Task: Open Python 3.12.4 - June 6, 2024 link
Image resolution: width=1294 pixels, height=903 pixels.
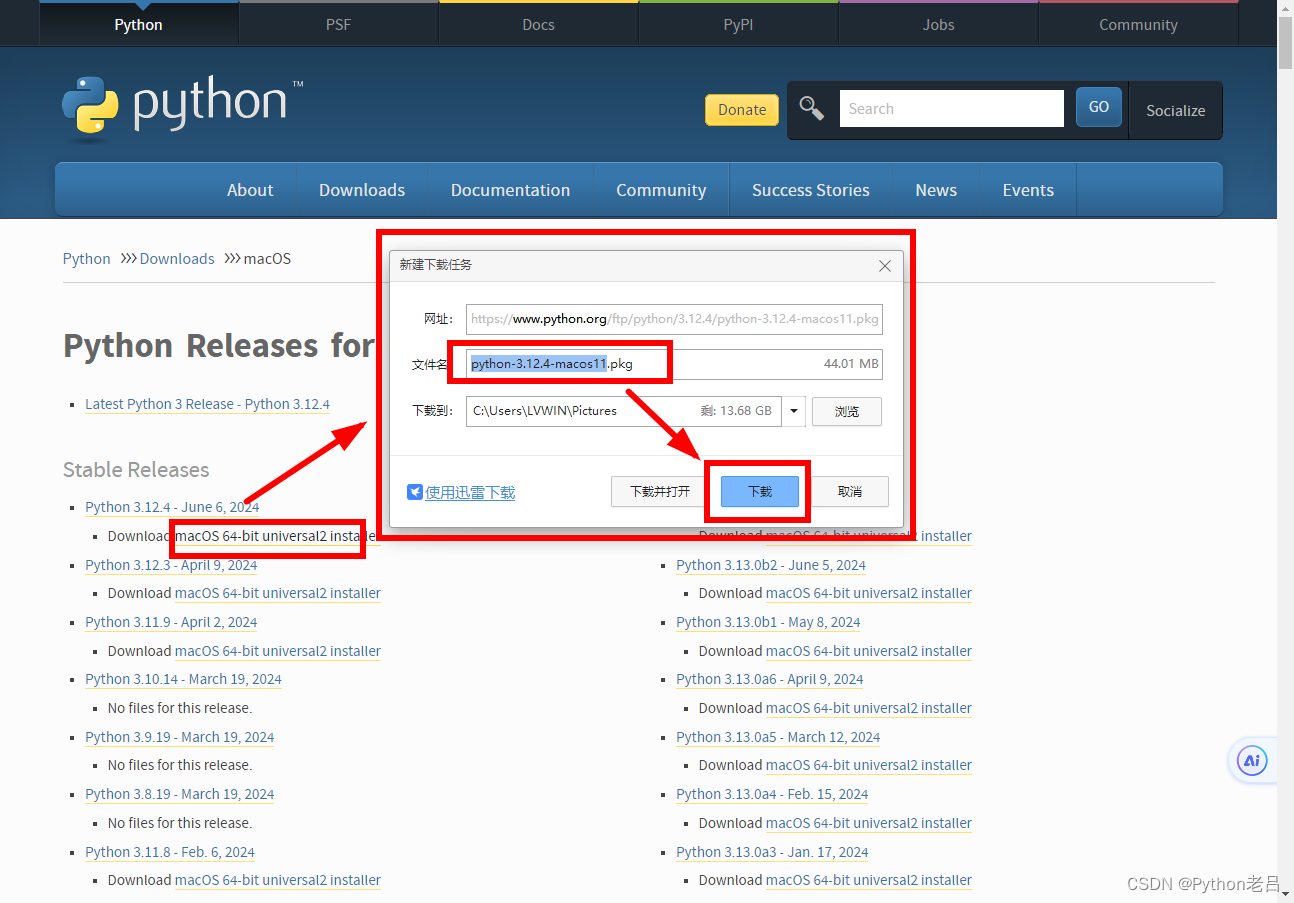Action: click(172, 507)
